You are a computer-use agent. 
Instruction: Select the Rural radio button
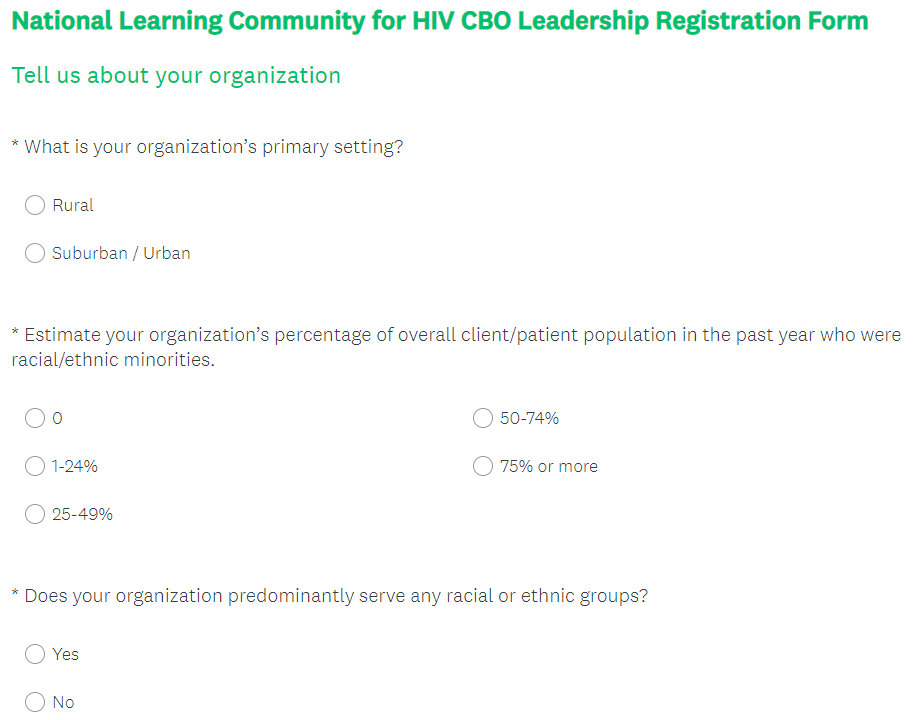35,205
